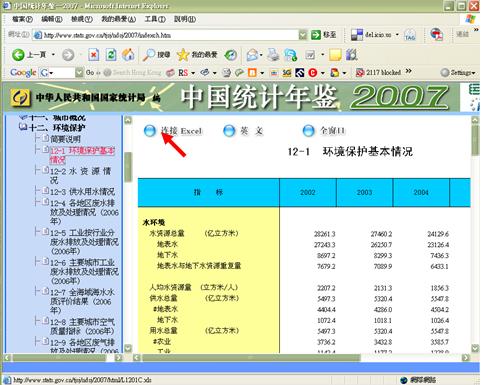Click the 英文 button

(x=243, y=131)
